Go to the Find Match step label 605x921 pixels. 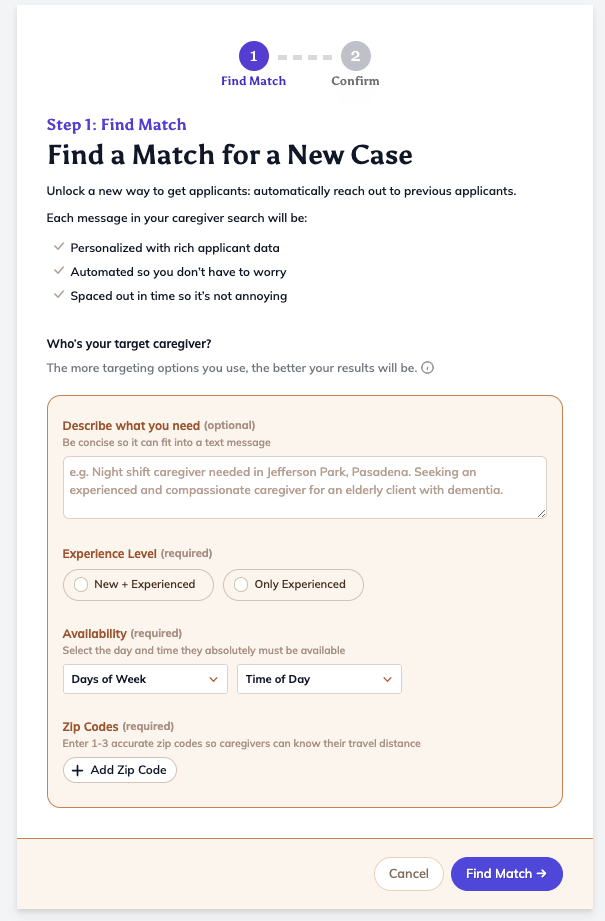pos(254,81)
